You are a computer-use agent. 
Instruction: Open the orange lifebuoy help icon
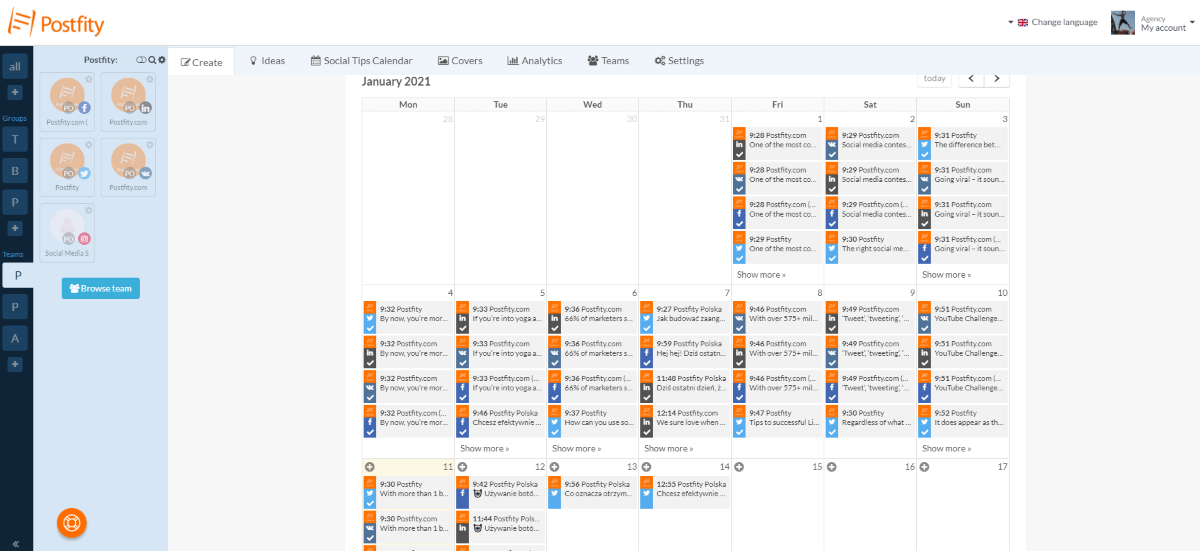(72, 522)
